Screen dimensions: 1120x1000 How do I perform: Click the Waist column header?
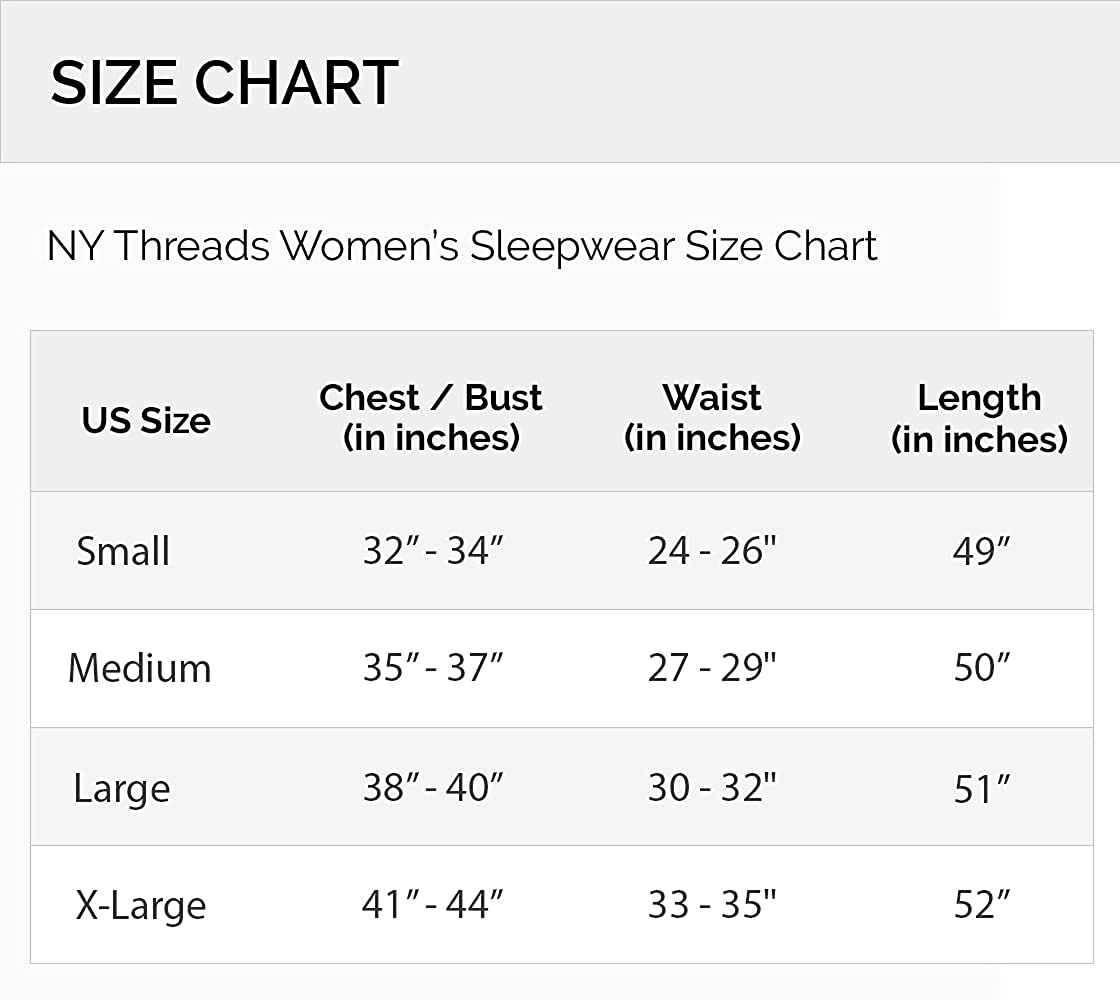[712, 417]
